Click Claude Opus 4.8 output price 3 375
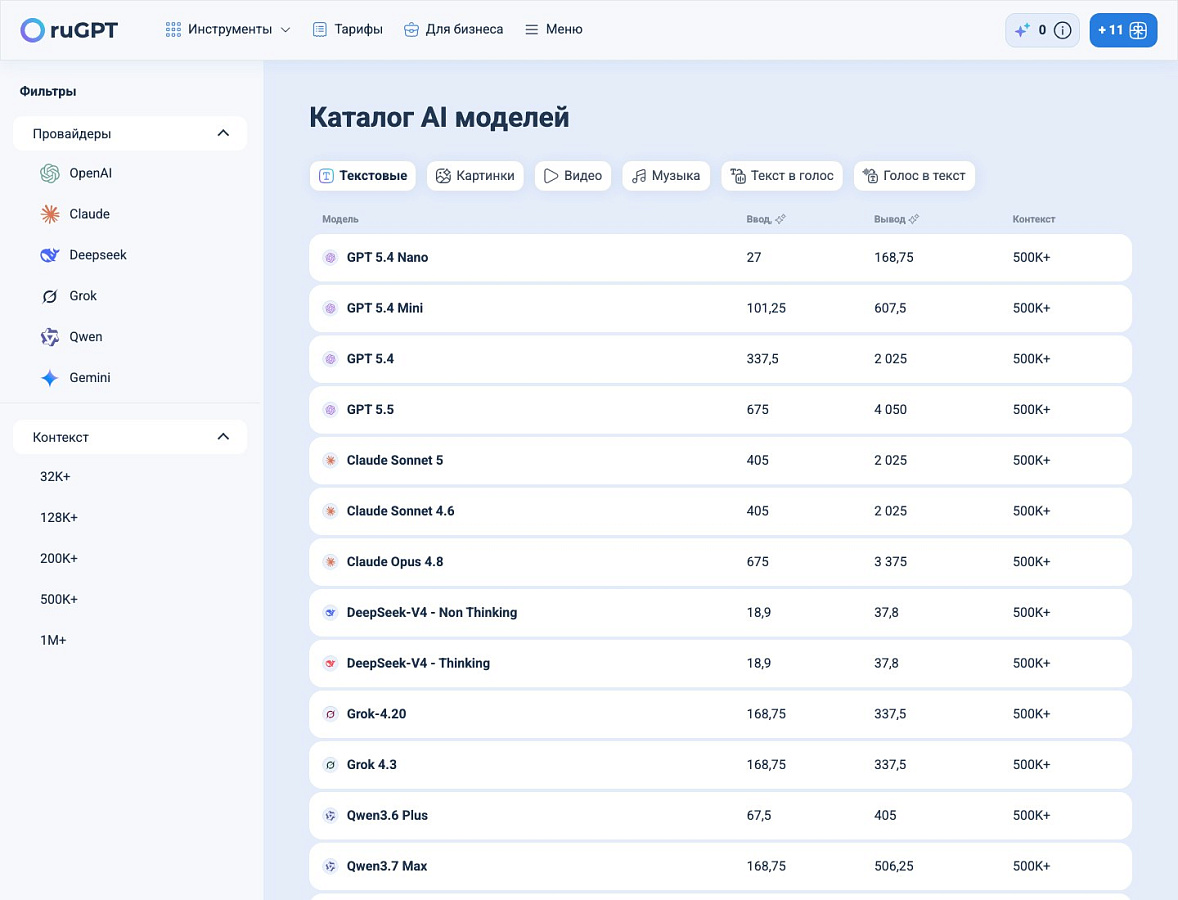This screenshot has width=1178, height=900. coord(890,562)
